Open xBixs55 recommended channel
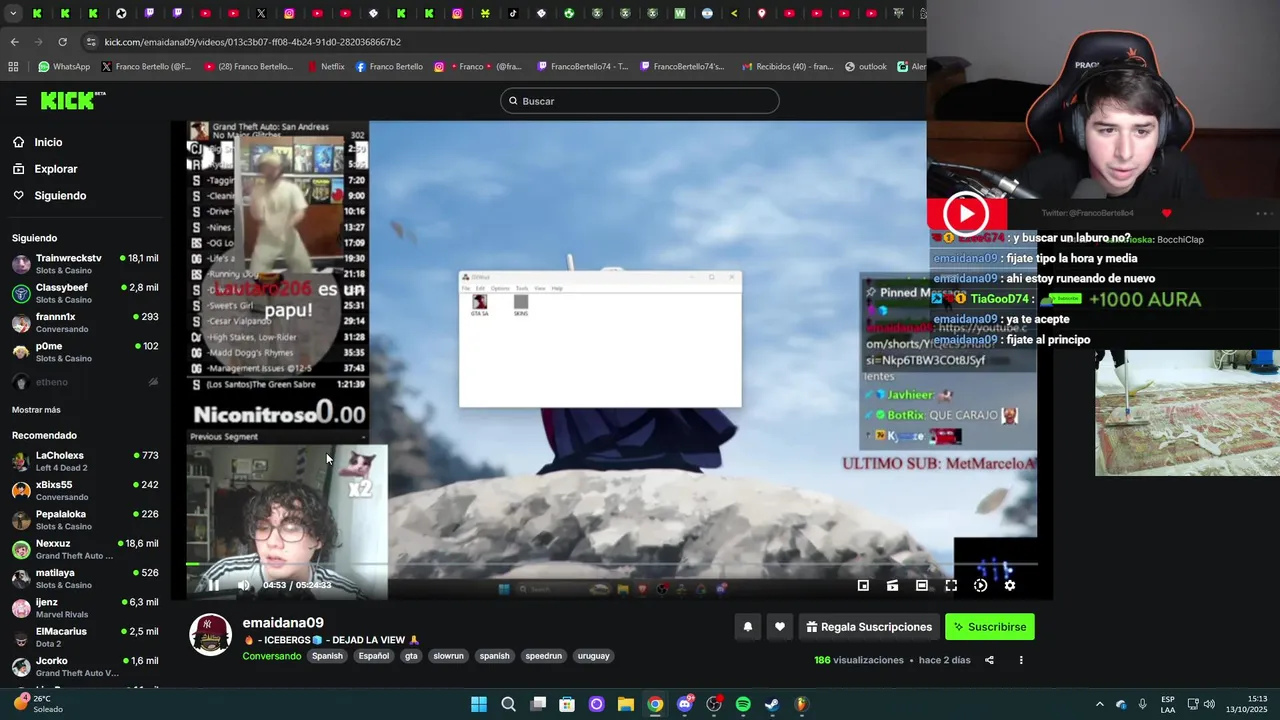 pos(85,491)
